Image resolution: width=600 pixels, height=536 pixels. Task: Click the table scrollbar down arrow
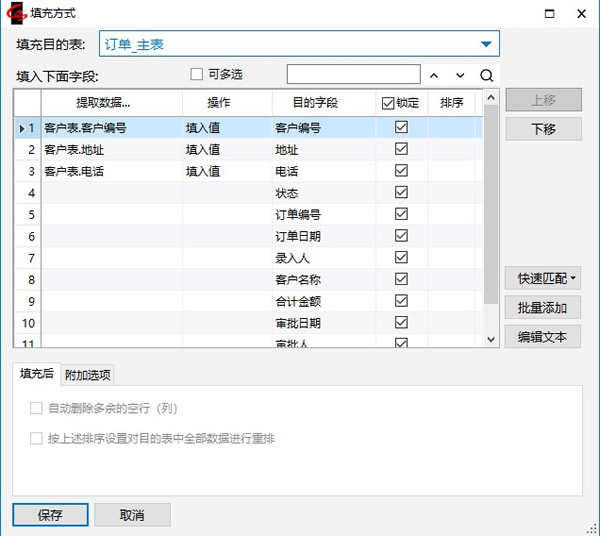490,339
